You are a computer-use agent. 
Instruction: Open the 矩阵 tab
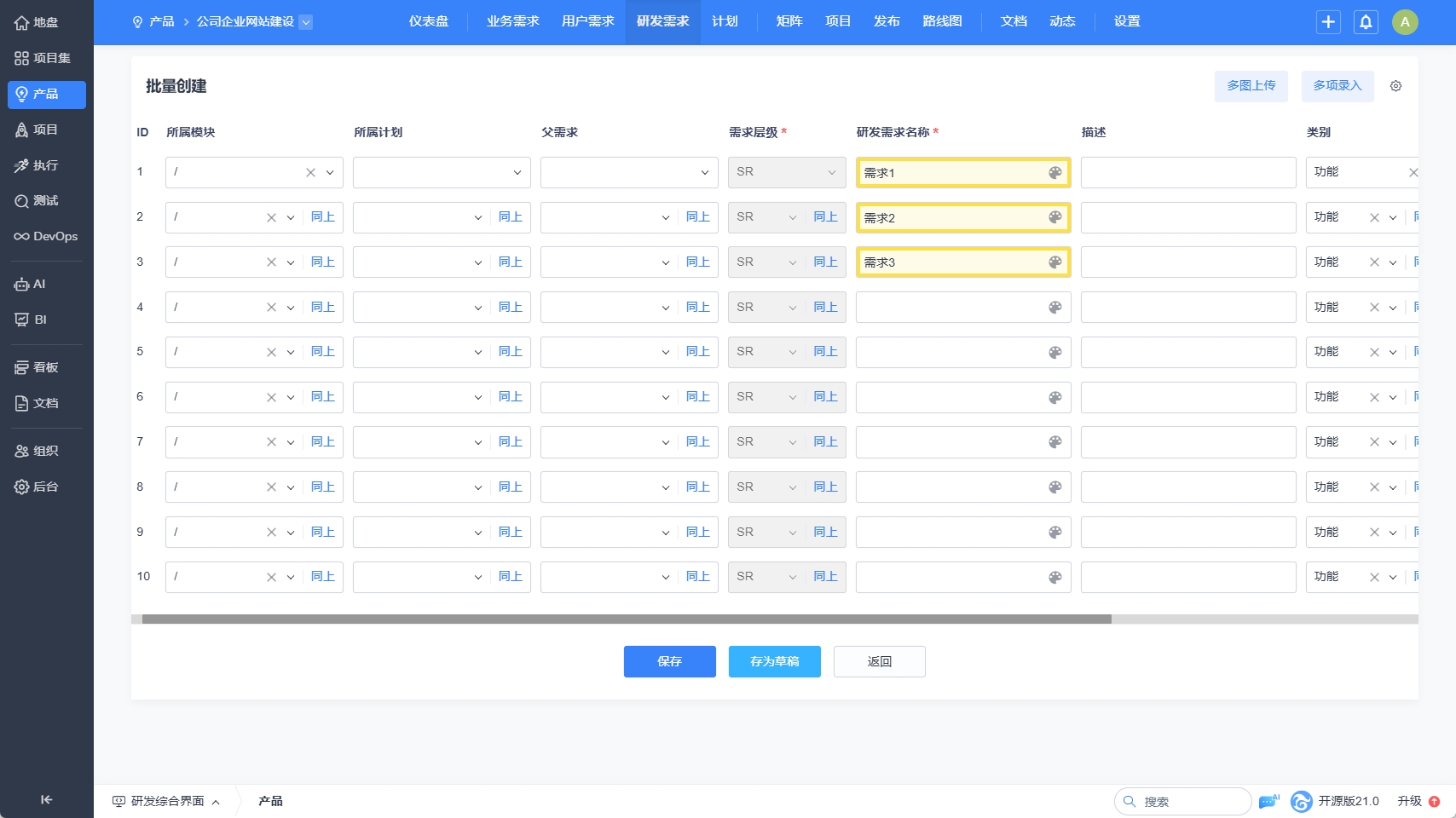tap(789, 21)
